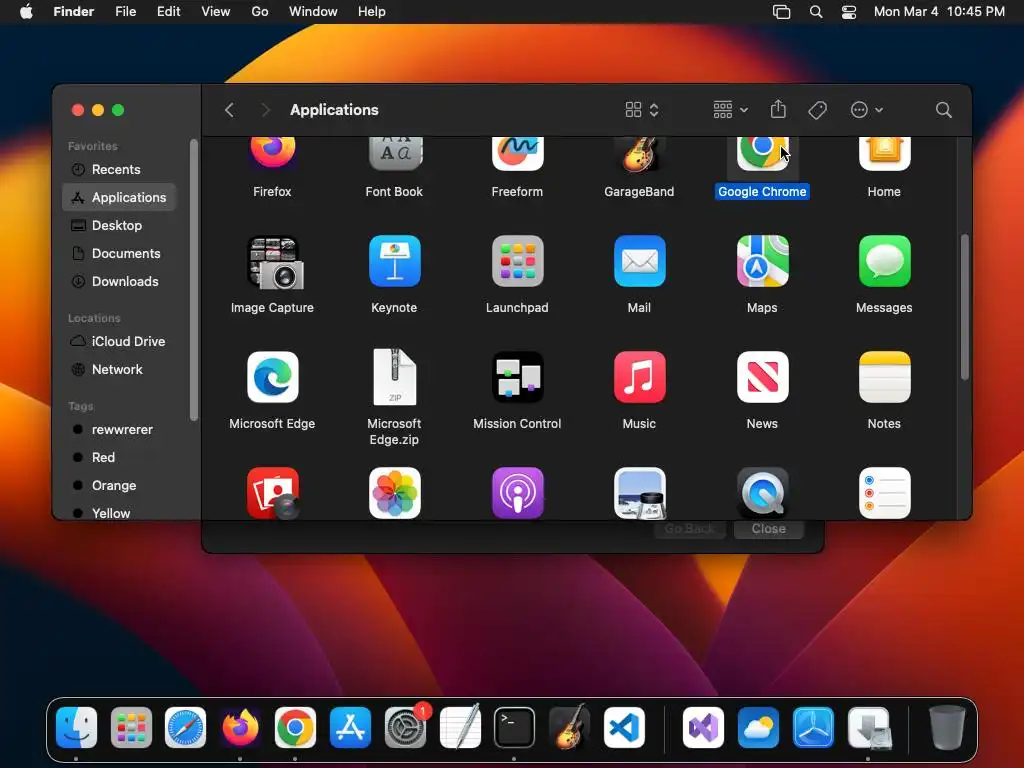Click the Finder window vertical scrollbar
Image resolution: width=1024 pixels, height=768 pixels.
click(965, 307)
